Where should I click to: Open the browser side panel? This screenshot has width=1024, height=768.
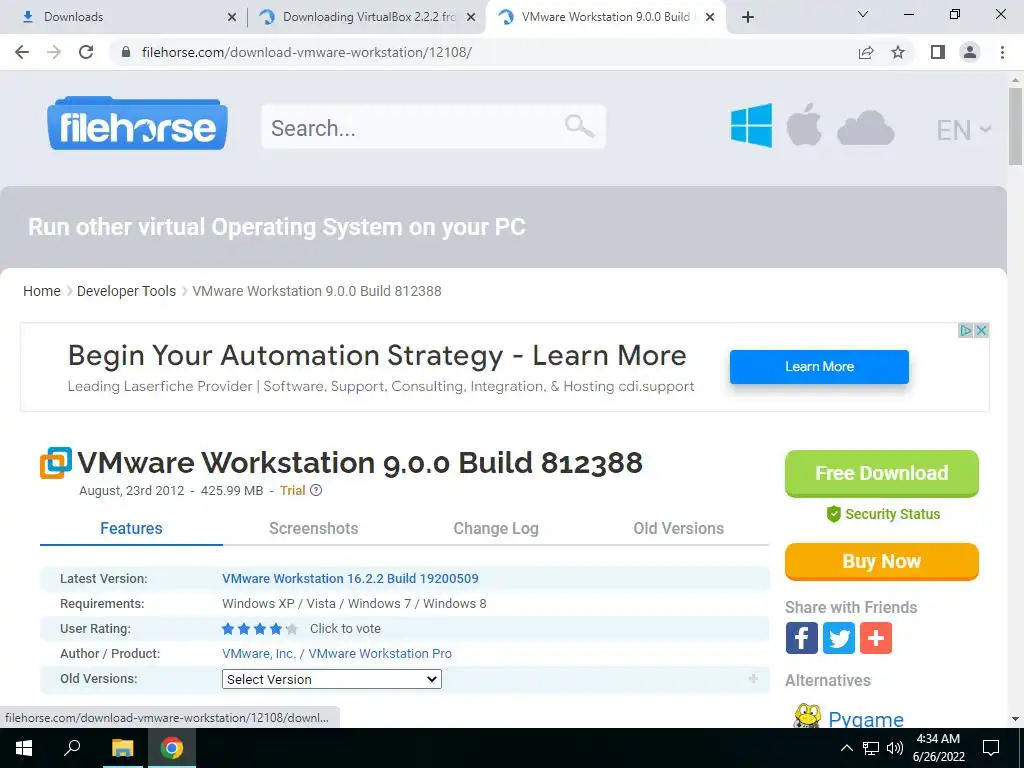pyautogui.click(x=938, y=52)
